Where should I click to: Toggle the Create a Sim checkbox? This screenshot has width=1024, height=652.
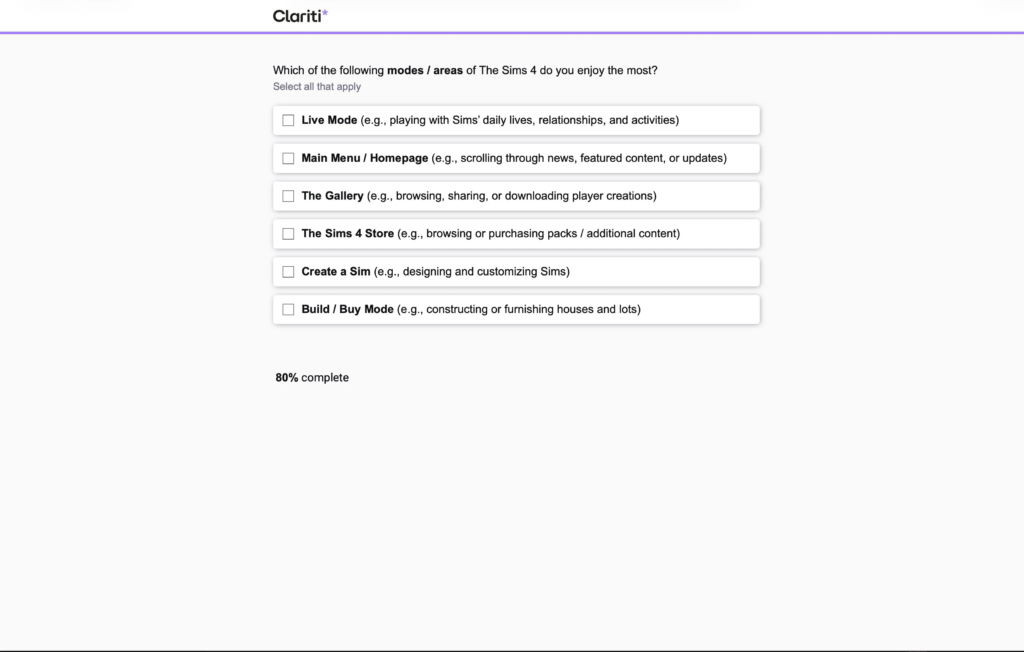click(288, 272)
